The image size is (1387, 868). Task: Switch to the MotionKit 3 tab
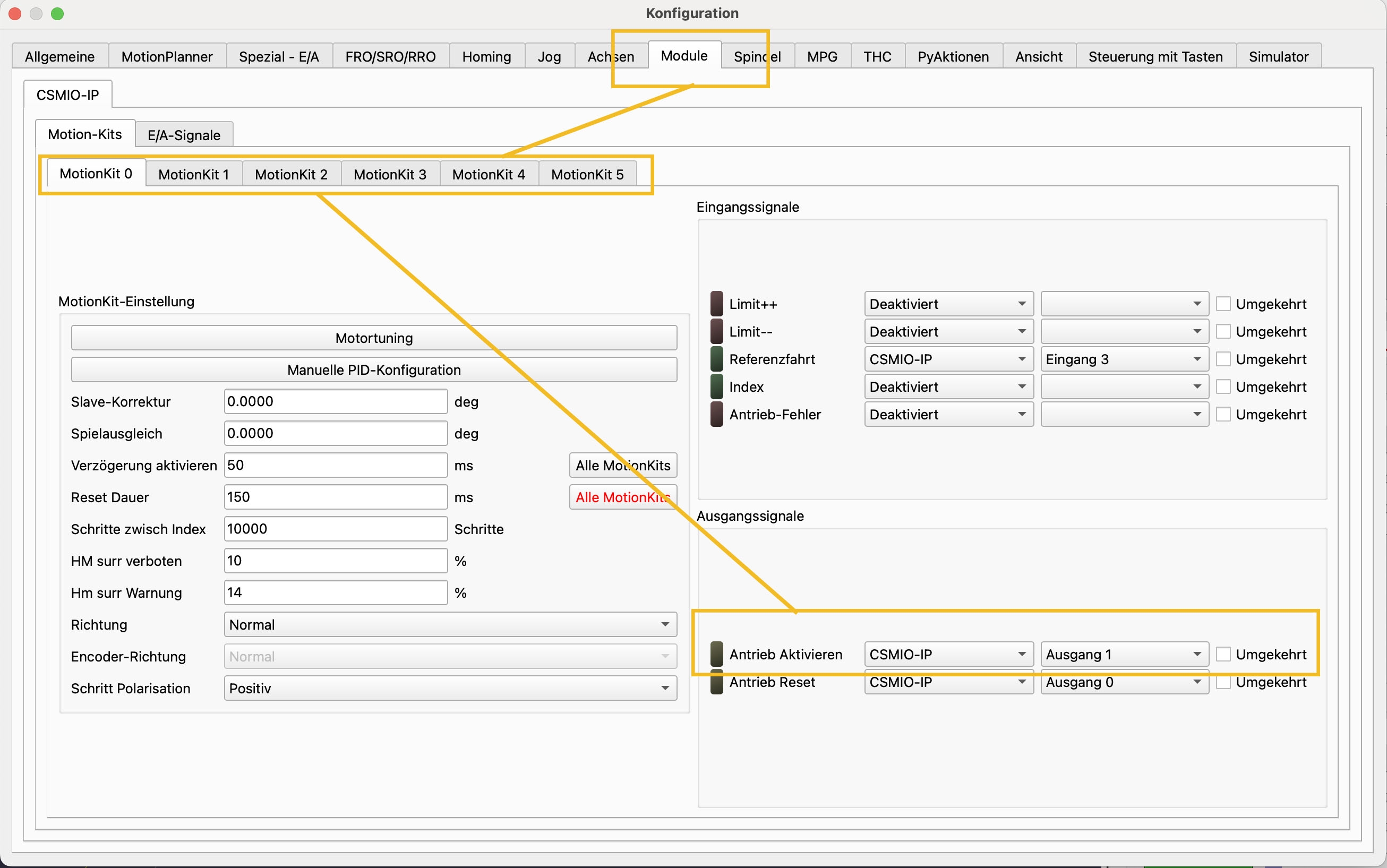point(390,174)
